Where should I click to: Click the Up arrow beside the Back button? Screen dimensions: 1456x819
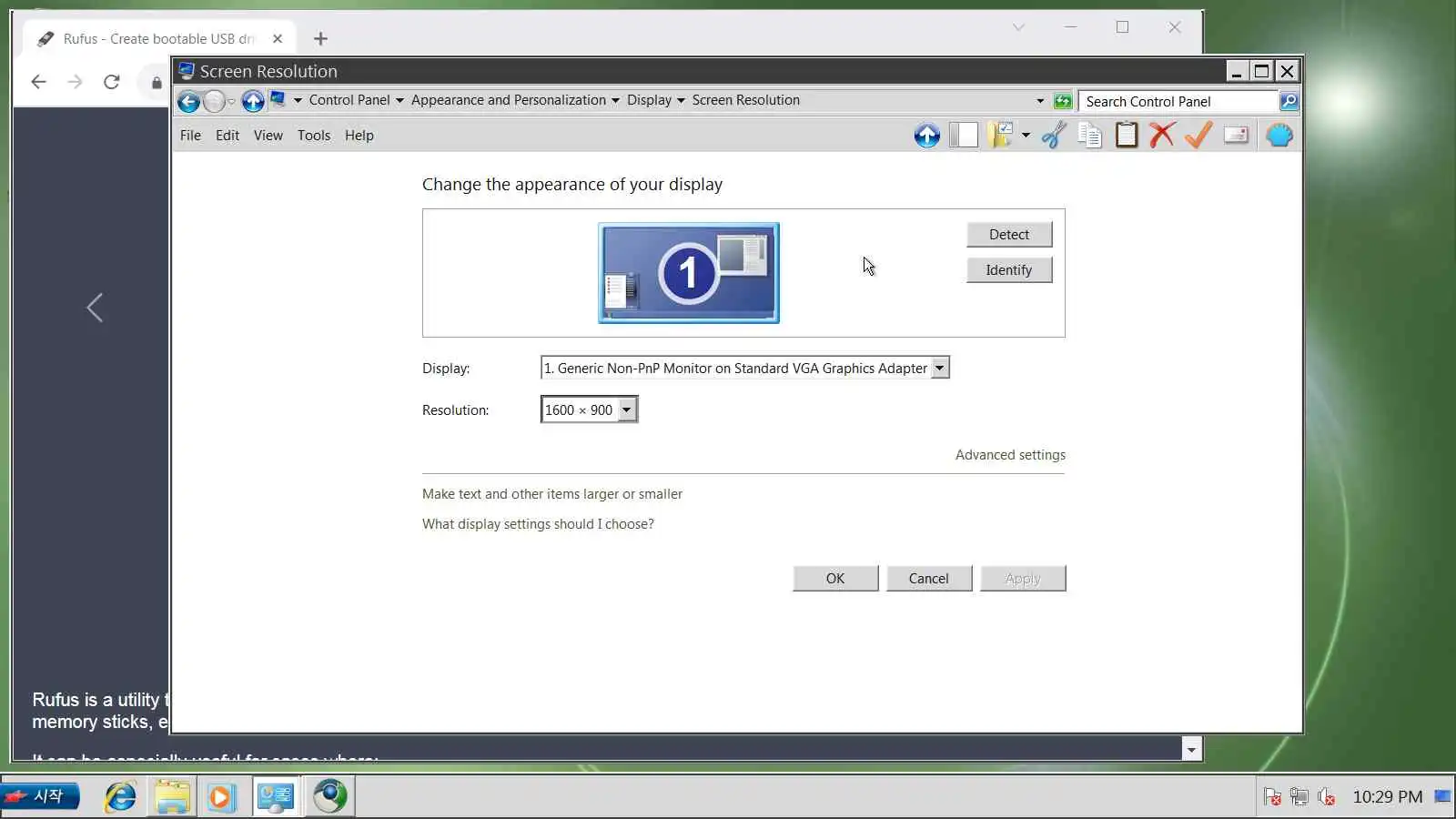pyautogui.click(x=253, y=101)
